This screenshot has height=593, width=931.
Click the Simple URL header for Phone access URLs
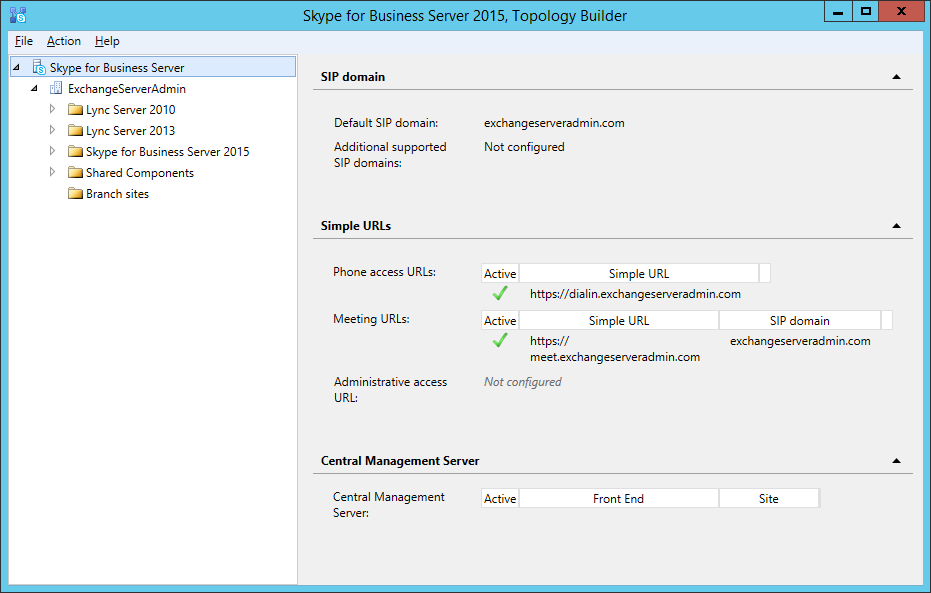639,273
